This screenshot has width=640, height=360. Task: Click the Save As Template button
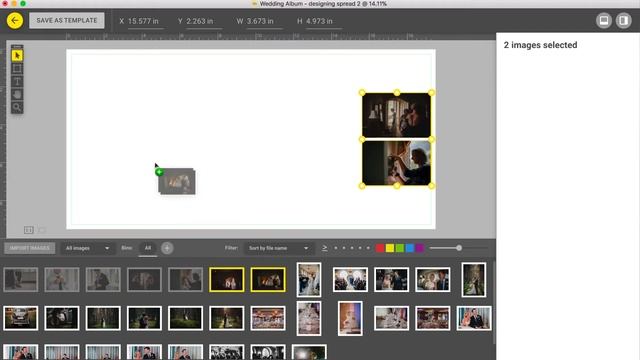click(x=67, y=20)
